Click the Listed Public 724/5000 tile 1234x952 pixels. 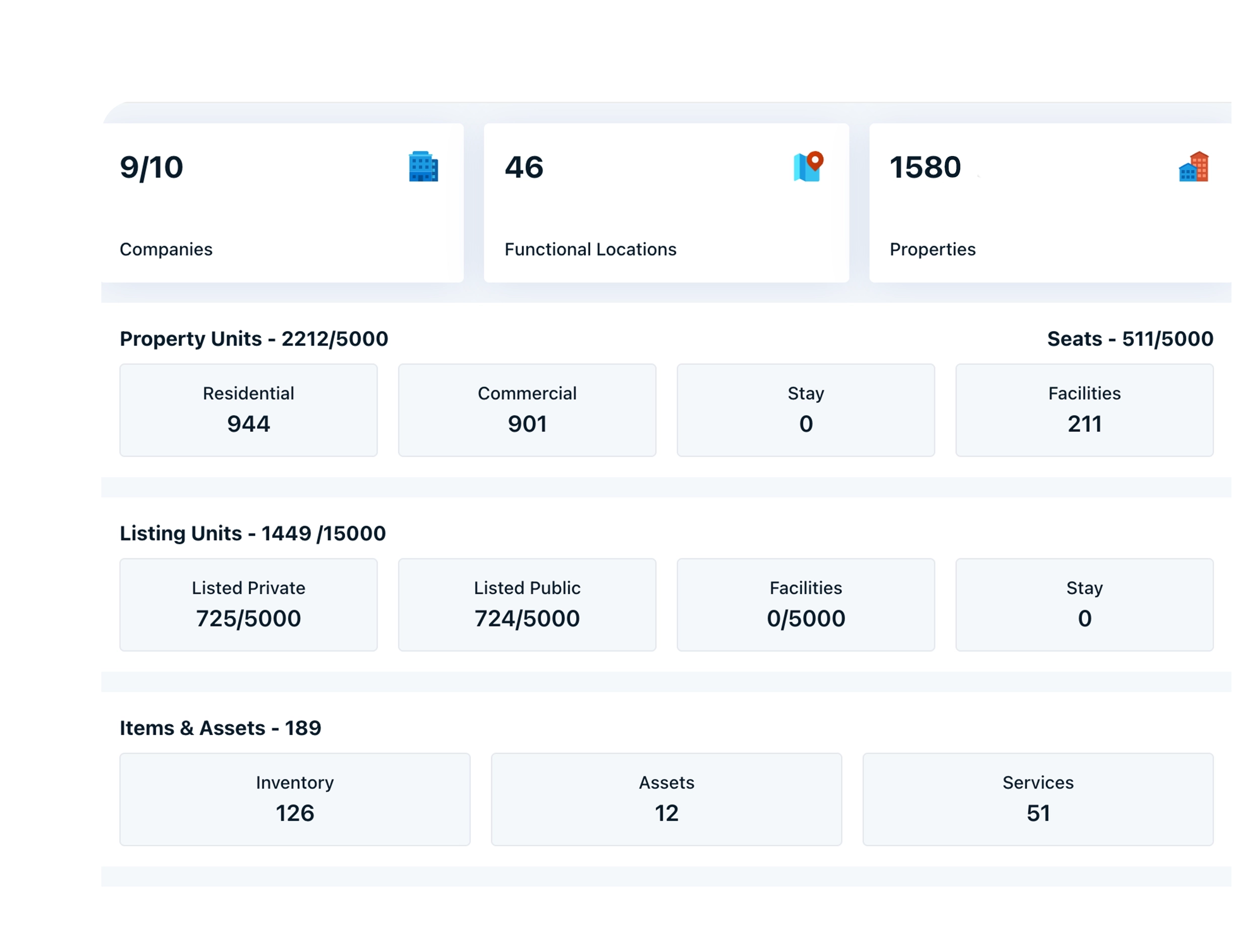527,604
